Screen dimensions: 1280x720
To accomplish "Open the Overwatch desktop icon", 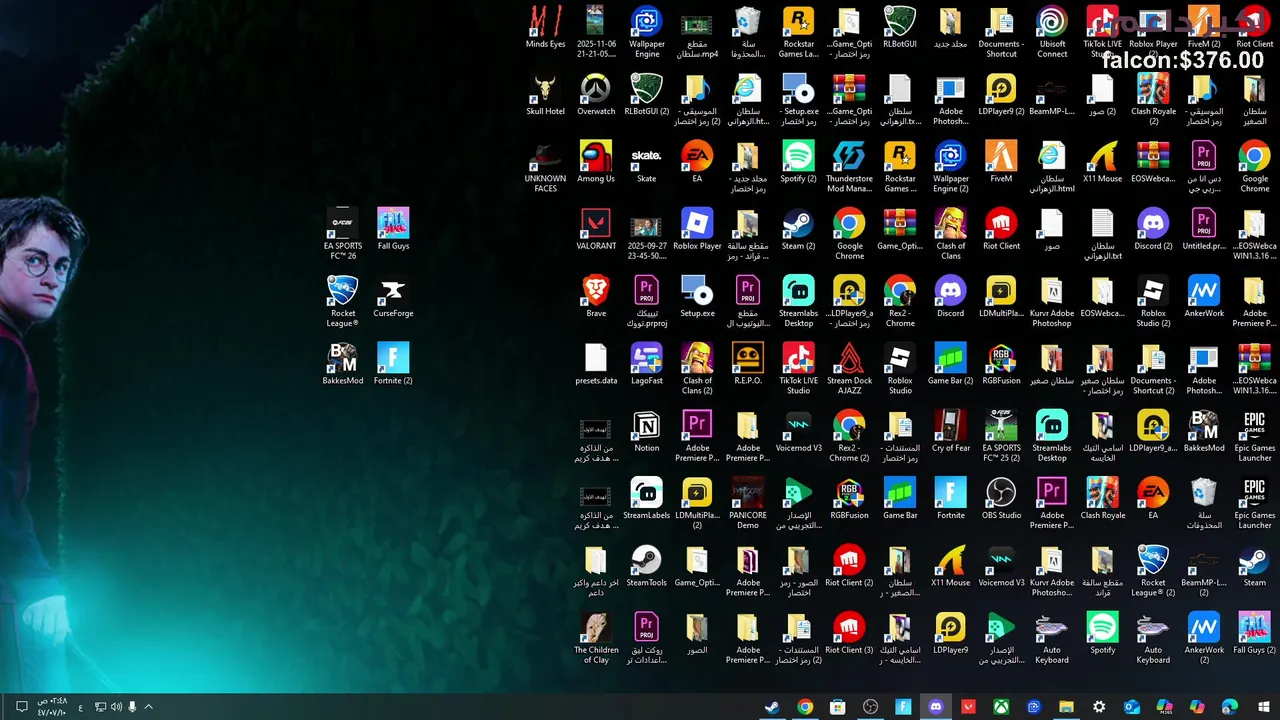I will 596,95.
